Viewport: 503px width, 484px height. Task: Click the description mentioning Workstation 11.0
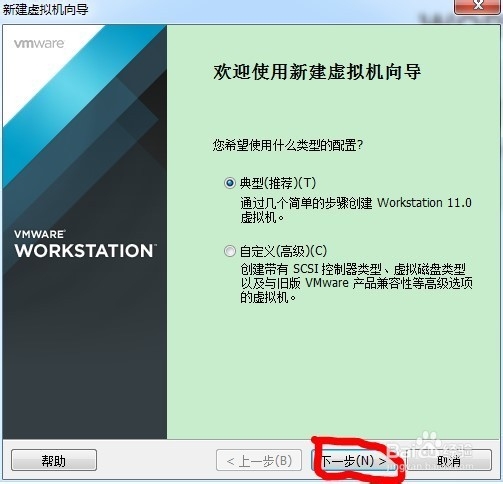356,210
